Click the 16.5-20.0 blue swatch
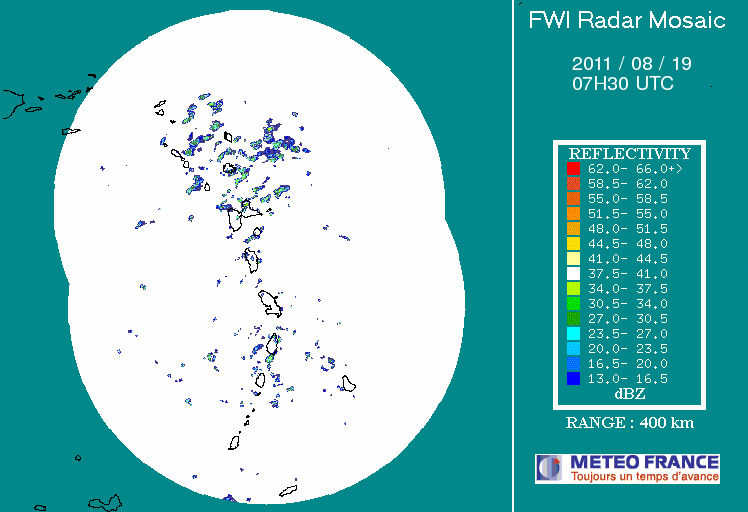This screenshot has width=748, height=512. pyautogui.click(x=573, y=364)
